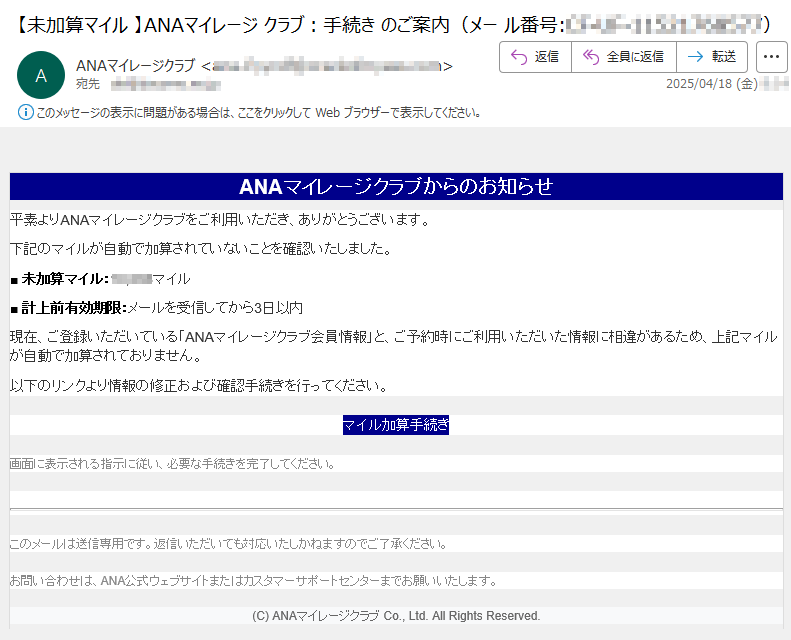
Task: Click the paragraph starting 現在、ご登録いただいている
Action: click(x=393, y=346)
